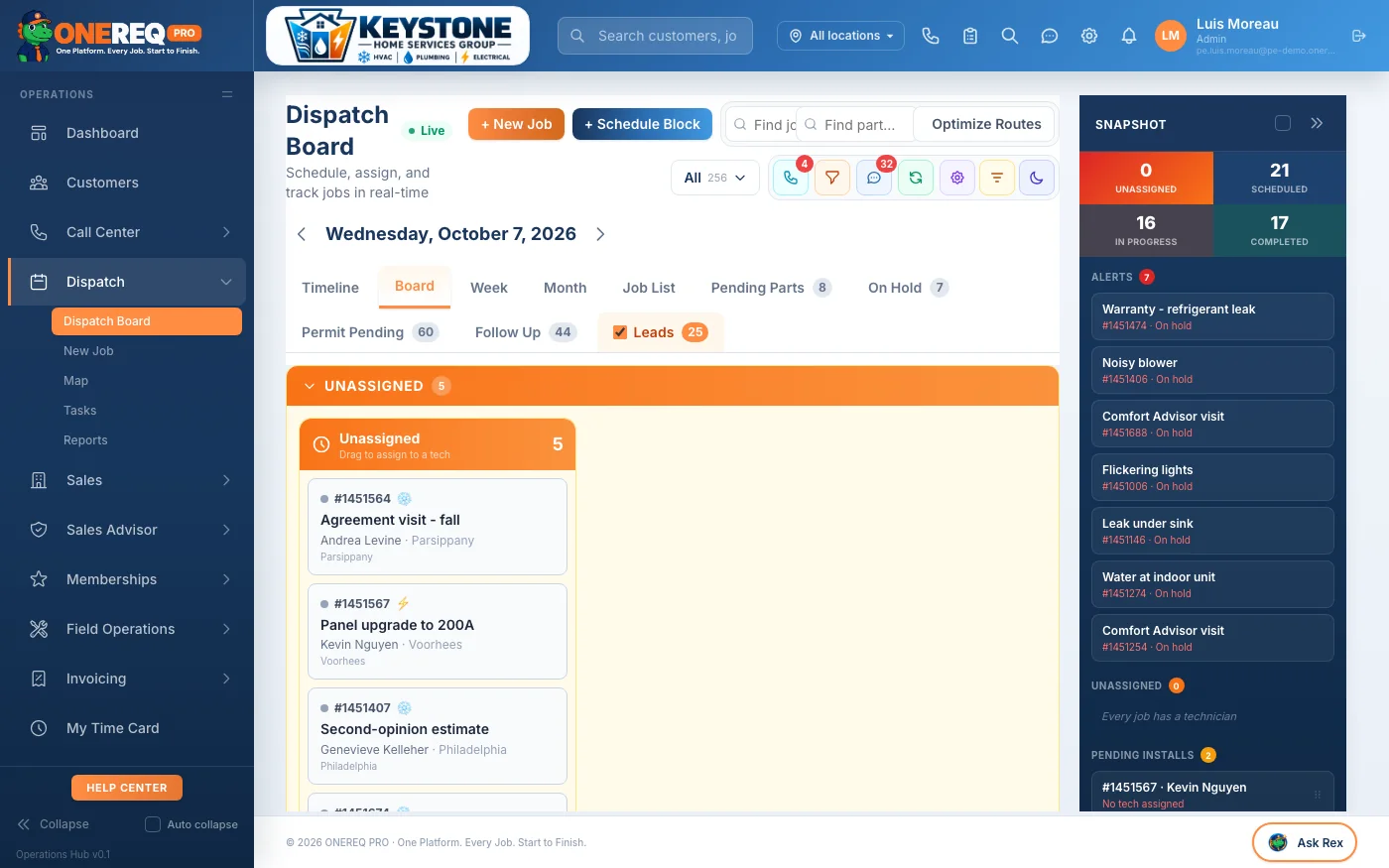Click the New Job button
The width and height of the screenshot is (1389, 868).
coord(517,124)
